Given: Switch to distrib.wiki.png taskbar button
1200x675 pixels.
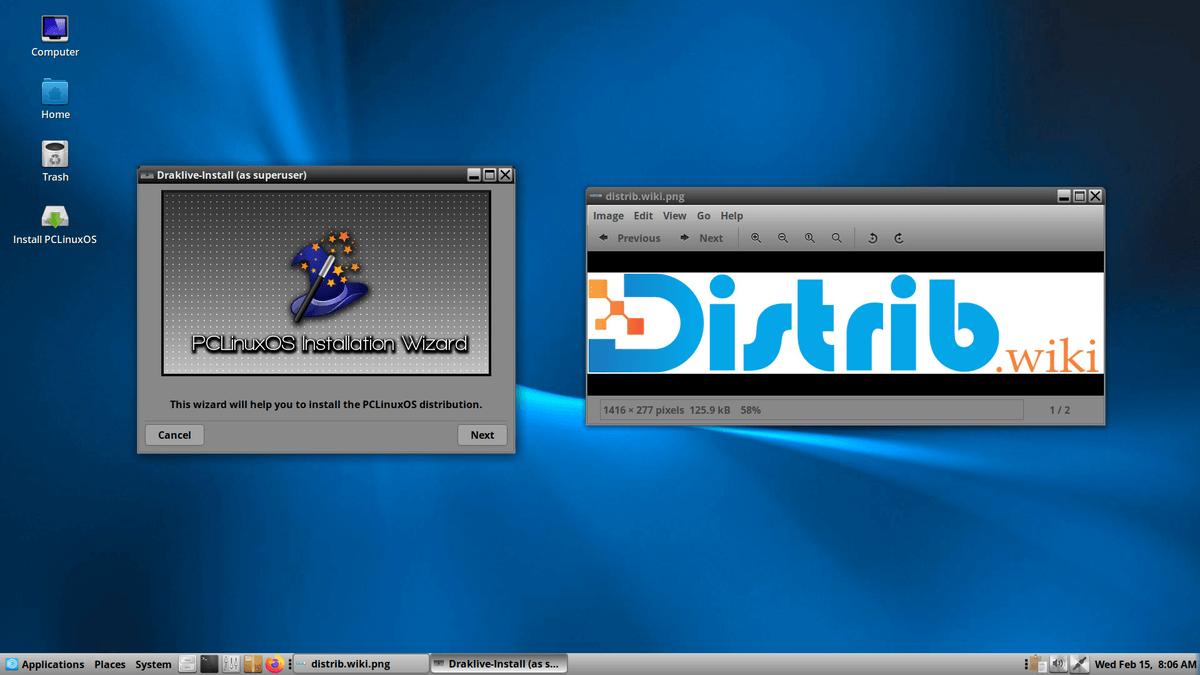Looking at the screenshot, I should pos(359,664).
